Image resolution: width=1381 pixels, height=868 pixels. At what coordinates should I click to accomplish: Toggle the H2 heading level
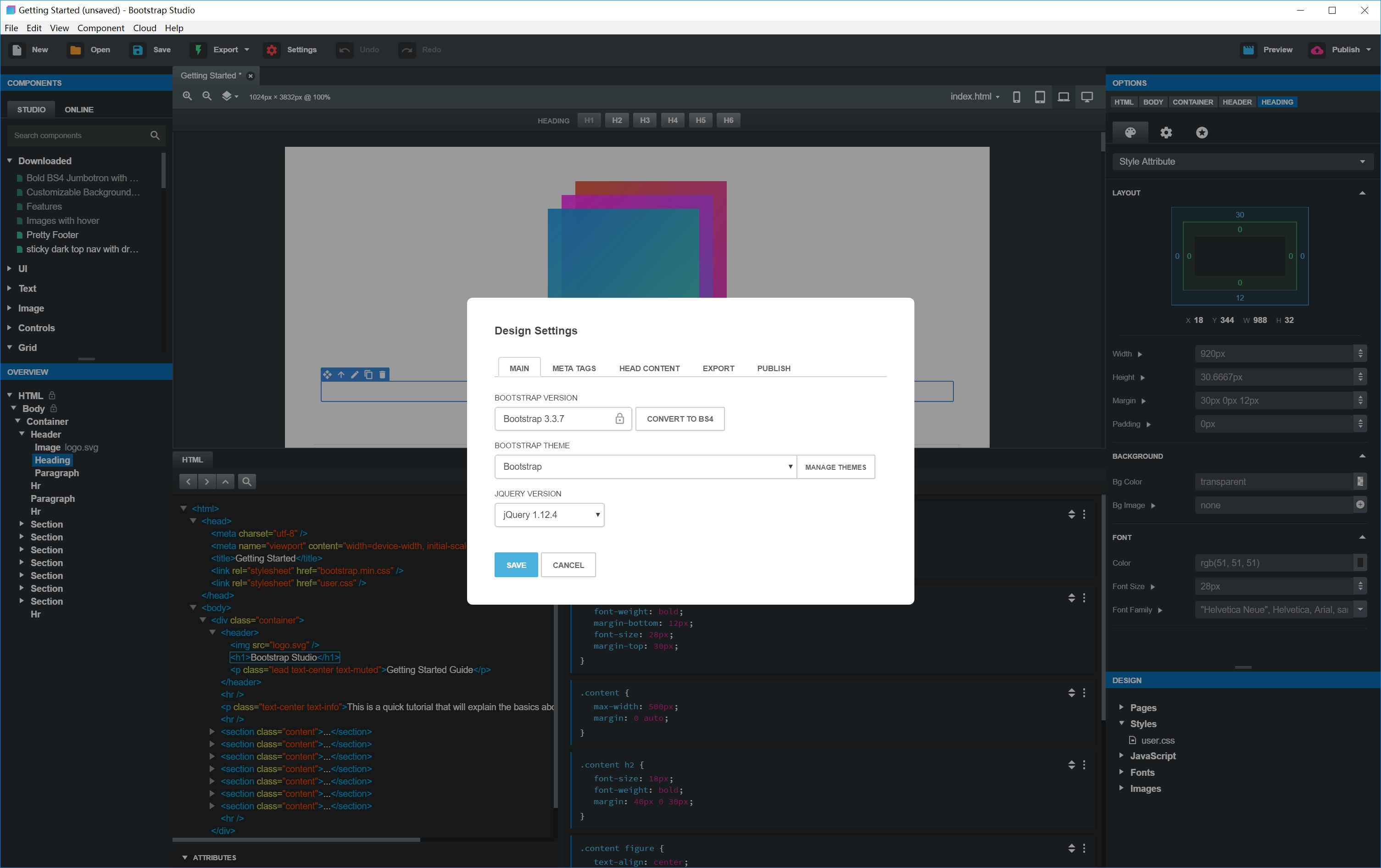click(x=617, y=120)
